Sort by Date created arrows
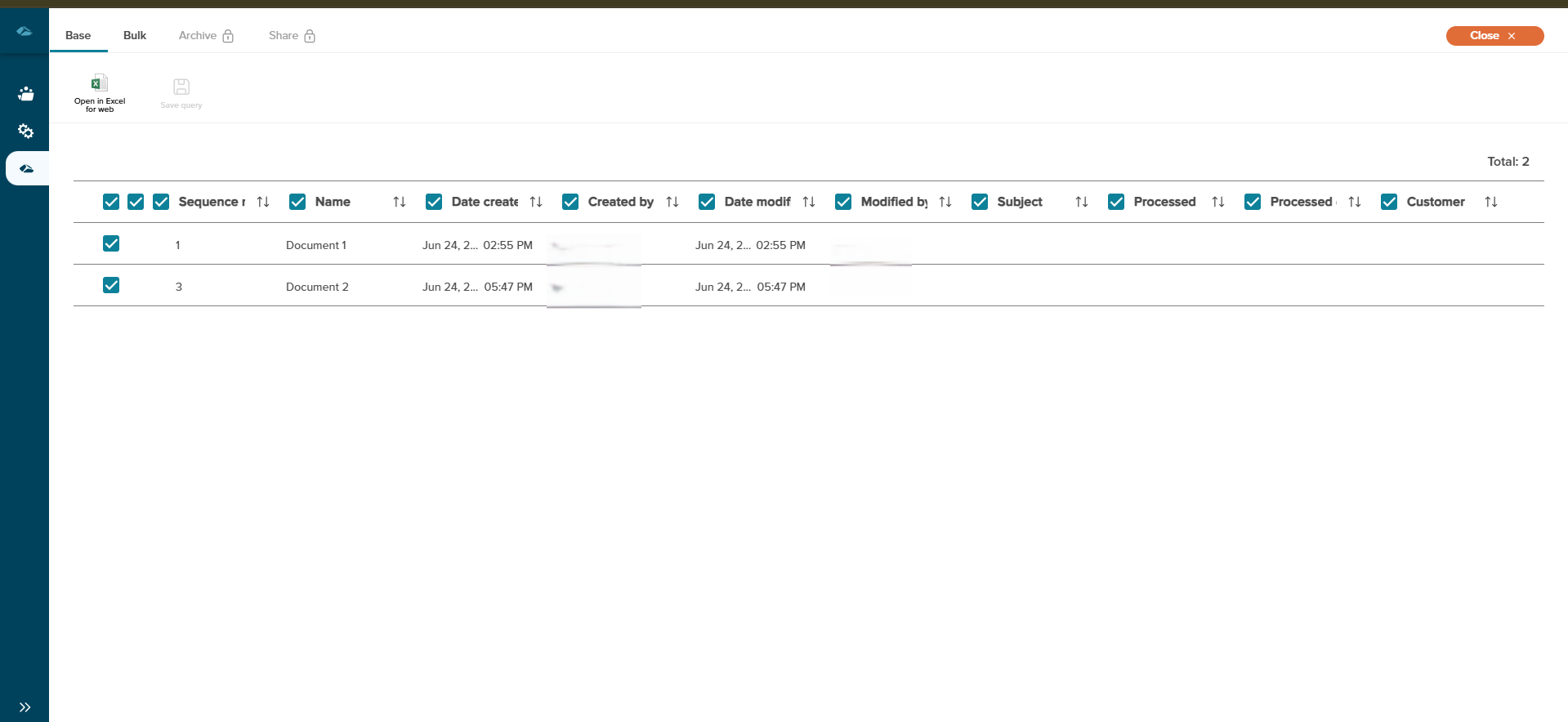The height and width of the screenshot is (722, 1568). (536, 202)
